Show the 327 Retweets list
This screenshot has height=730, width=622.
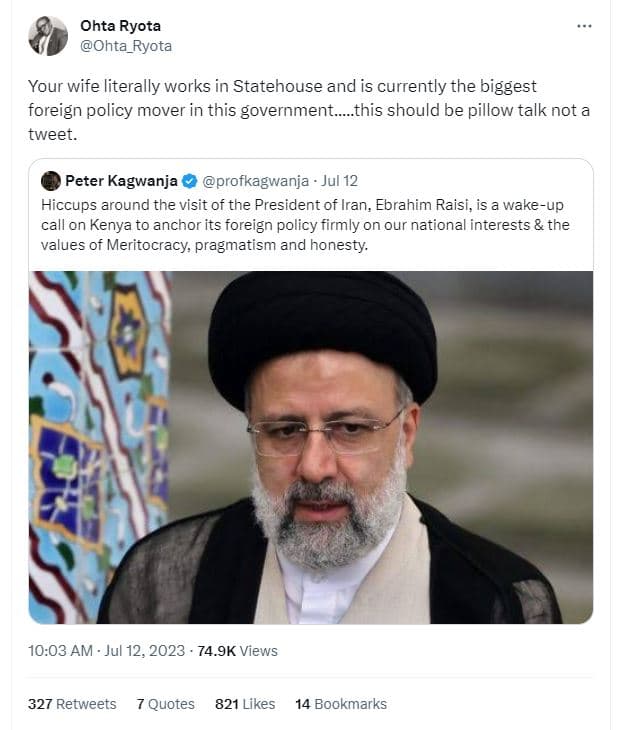coord(72,704)
